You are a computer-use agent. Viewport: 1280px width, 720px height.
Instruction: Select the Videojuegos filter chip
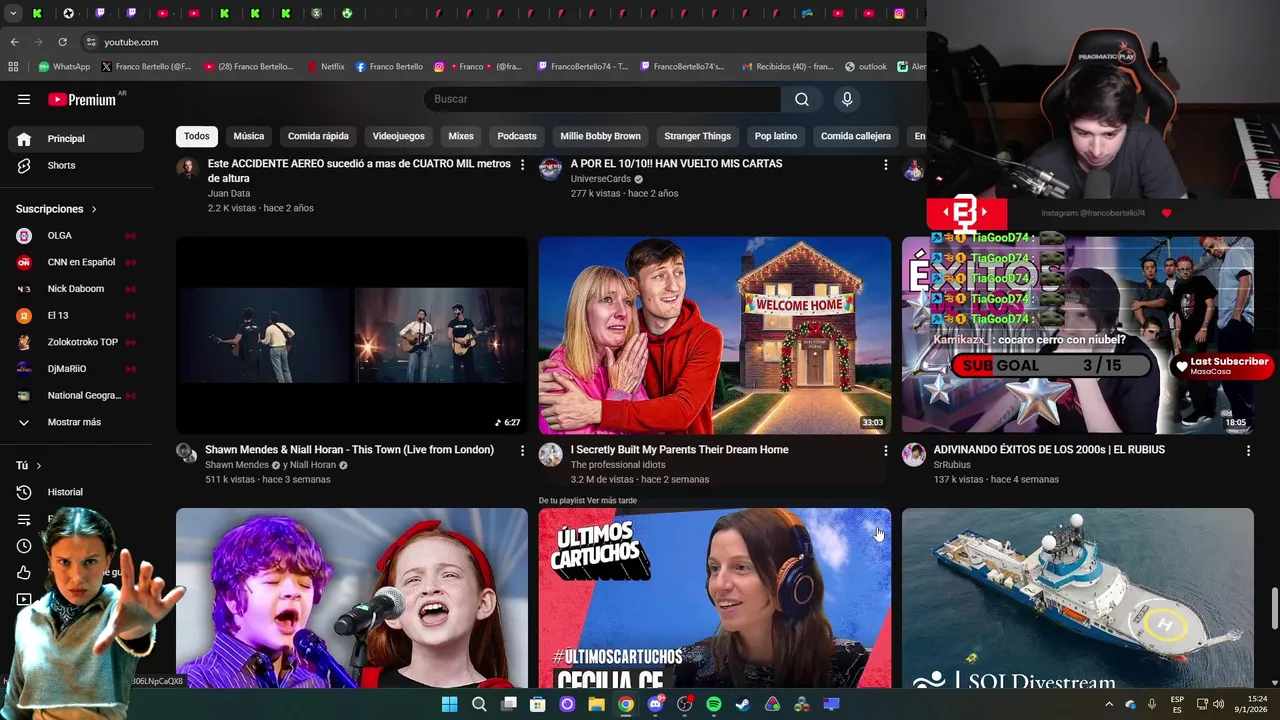tap(398, 136)
